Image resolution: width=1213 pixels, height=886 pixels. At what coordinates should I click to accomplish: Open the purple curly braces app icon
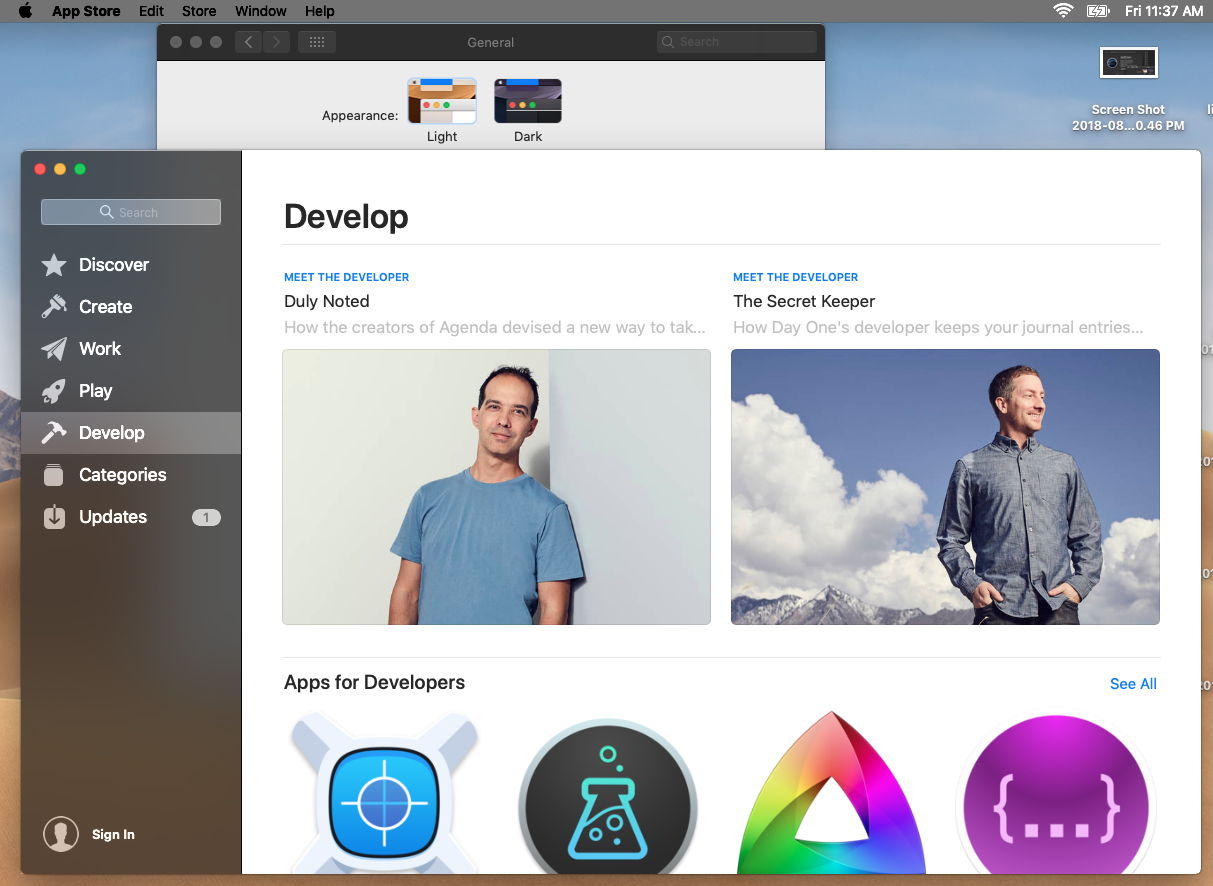(1055, 793)
